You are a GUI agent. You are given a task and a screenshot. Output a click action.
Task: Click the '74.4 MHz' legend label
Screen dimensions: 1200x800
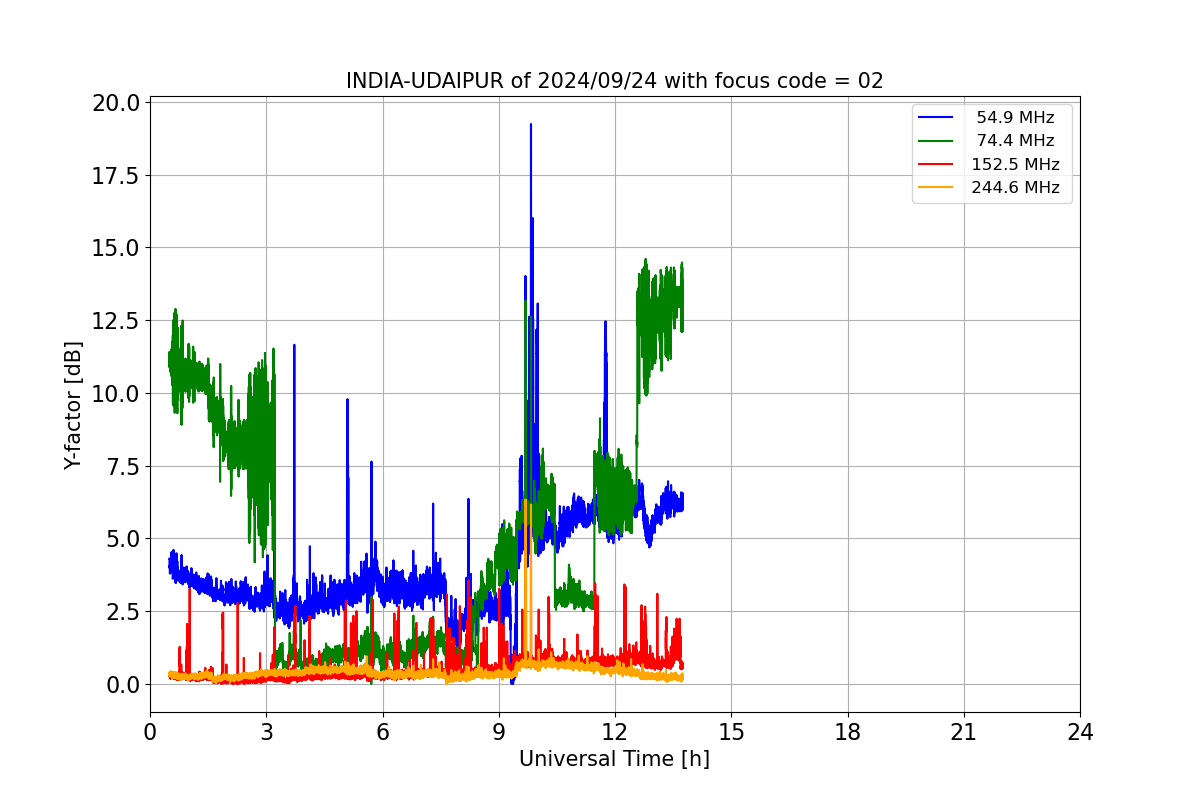point(1015,141)
